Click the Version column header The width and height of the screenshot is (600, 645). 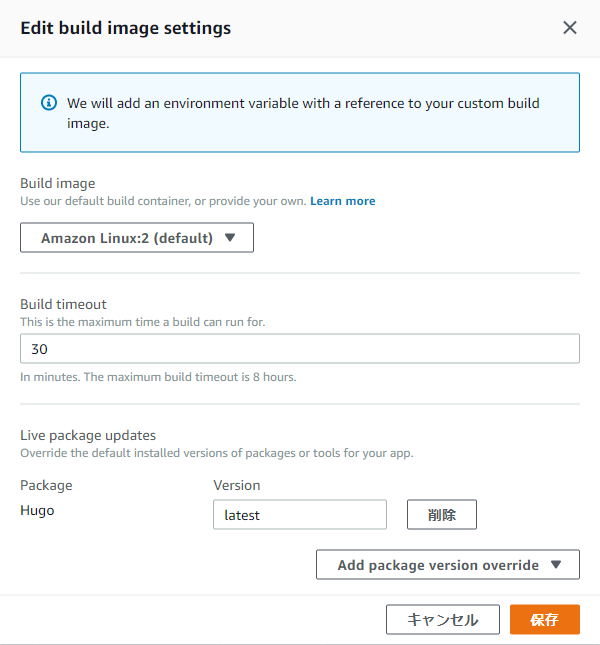click(236, 485)
